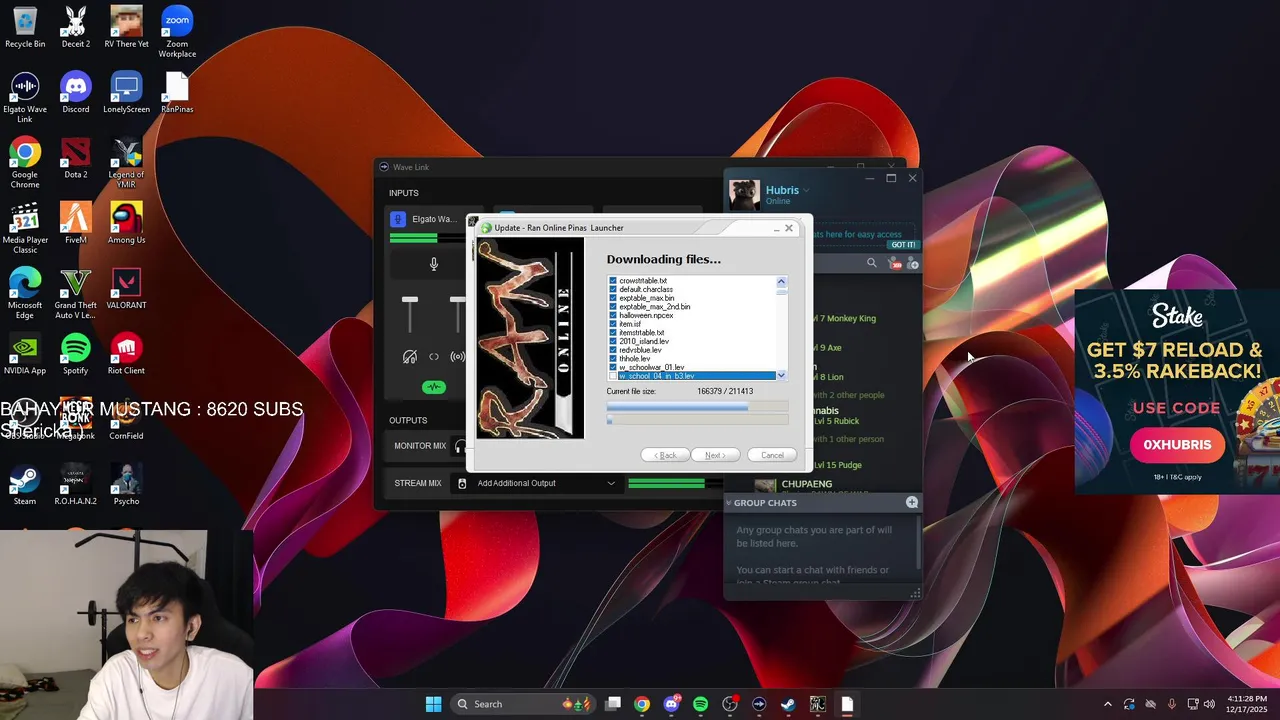The width and height of the screenshot is (1280, 720).
Task: Expand the Add Additional Output dropdown
Action: coord(611,483)
